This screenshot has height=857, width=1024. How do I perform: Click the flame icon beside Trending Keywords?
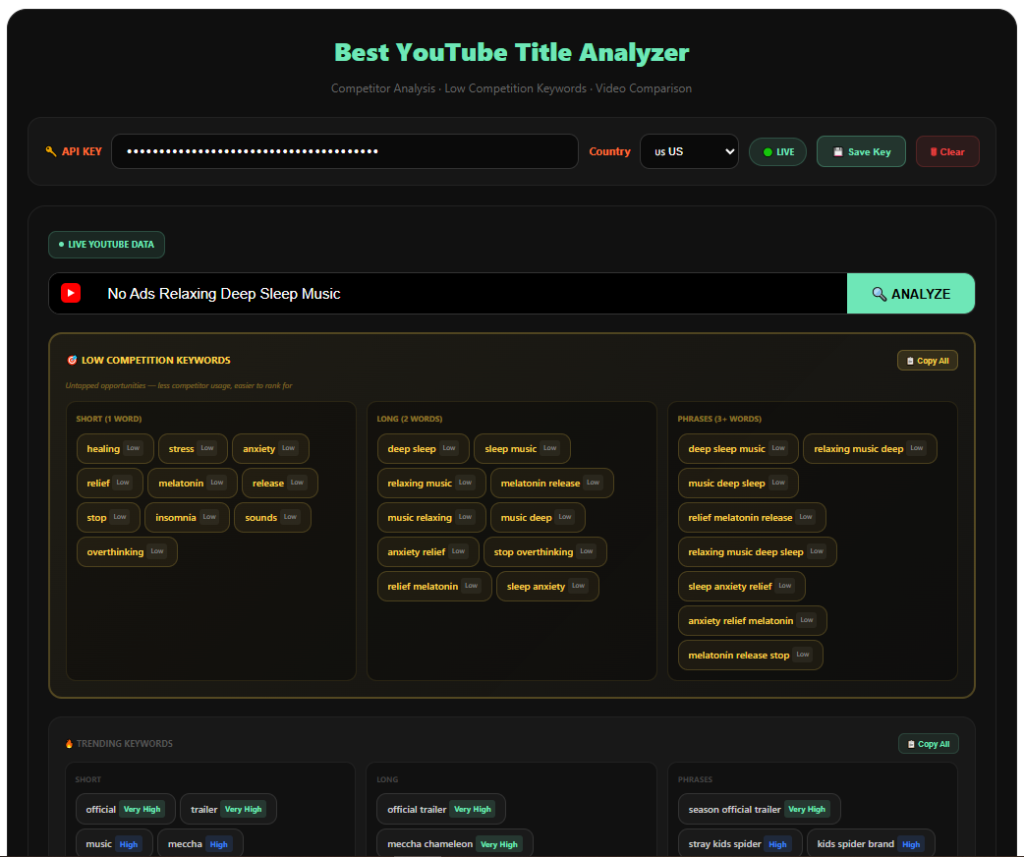[x=69, y=743]
